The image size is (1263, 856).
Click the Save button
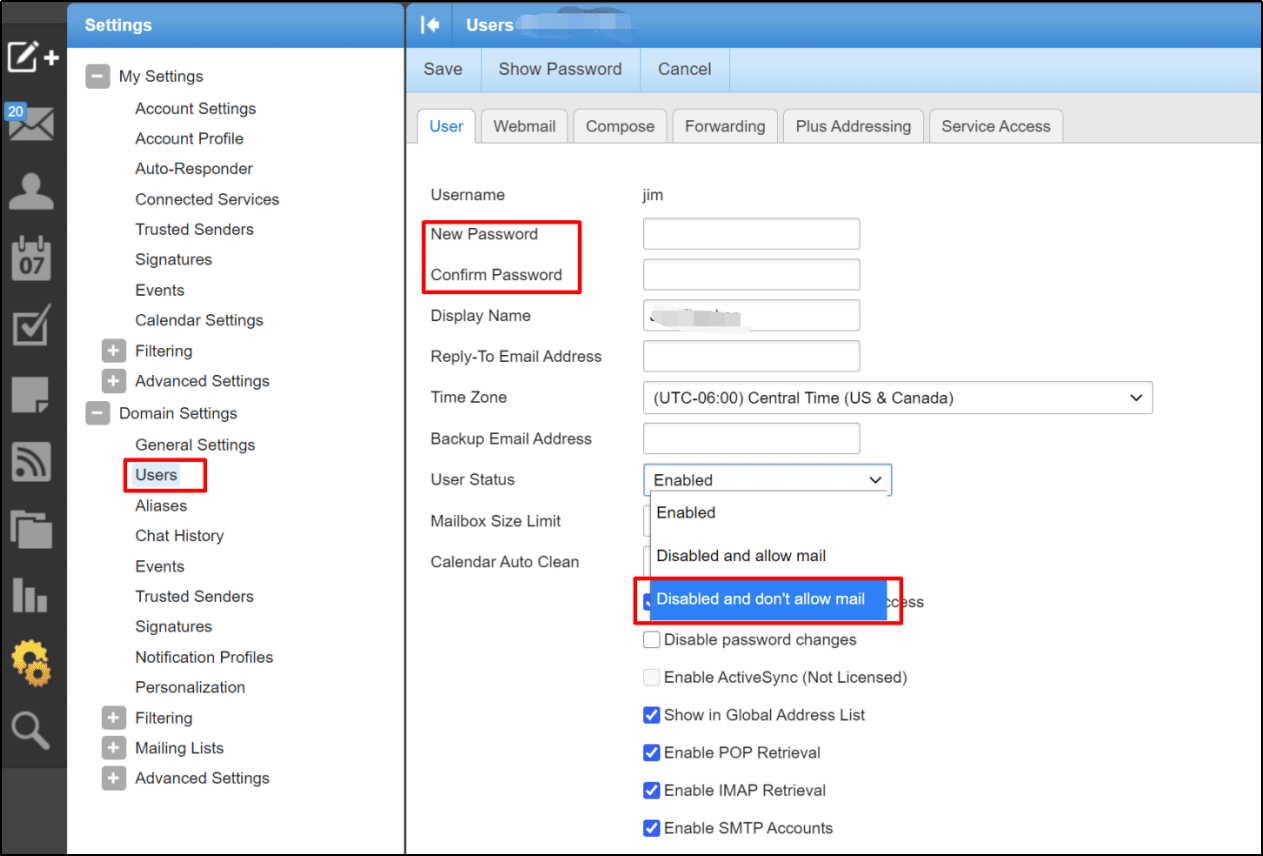pos(443,69)
